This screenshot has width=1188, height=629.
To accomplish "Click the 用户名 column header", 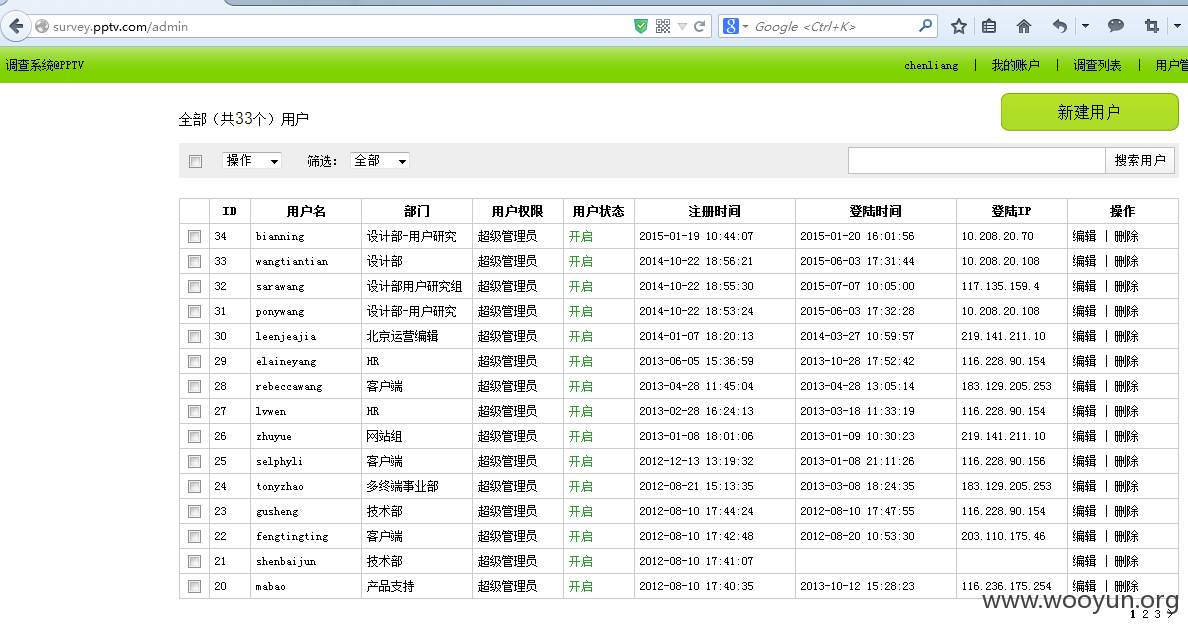I will coord(306,211).
